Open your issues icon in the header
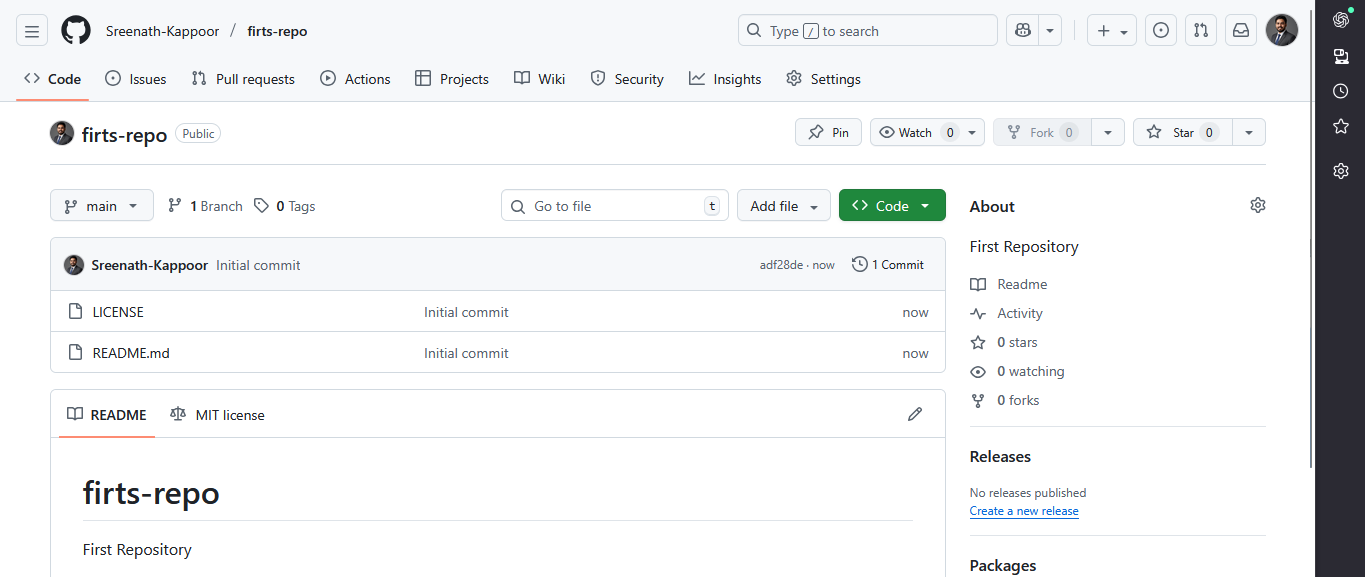The image size is (1365, 577). (1160, 30)
